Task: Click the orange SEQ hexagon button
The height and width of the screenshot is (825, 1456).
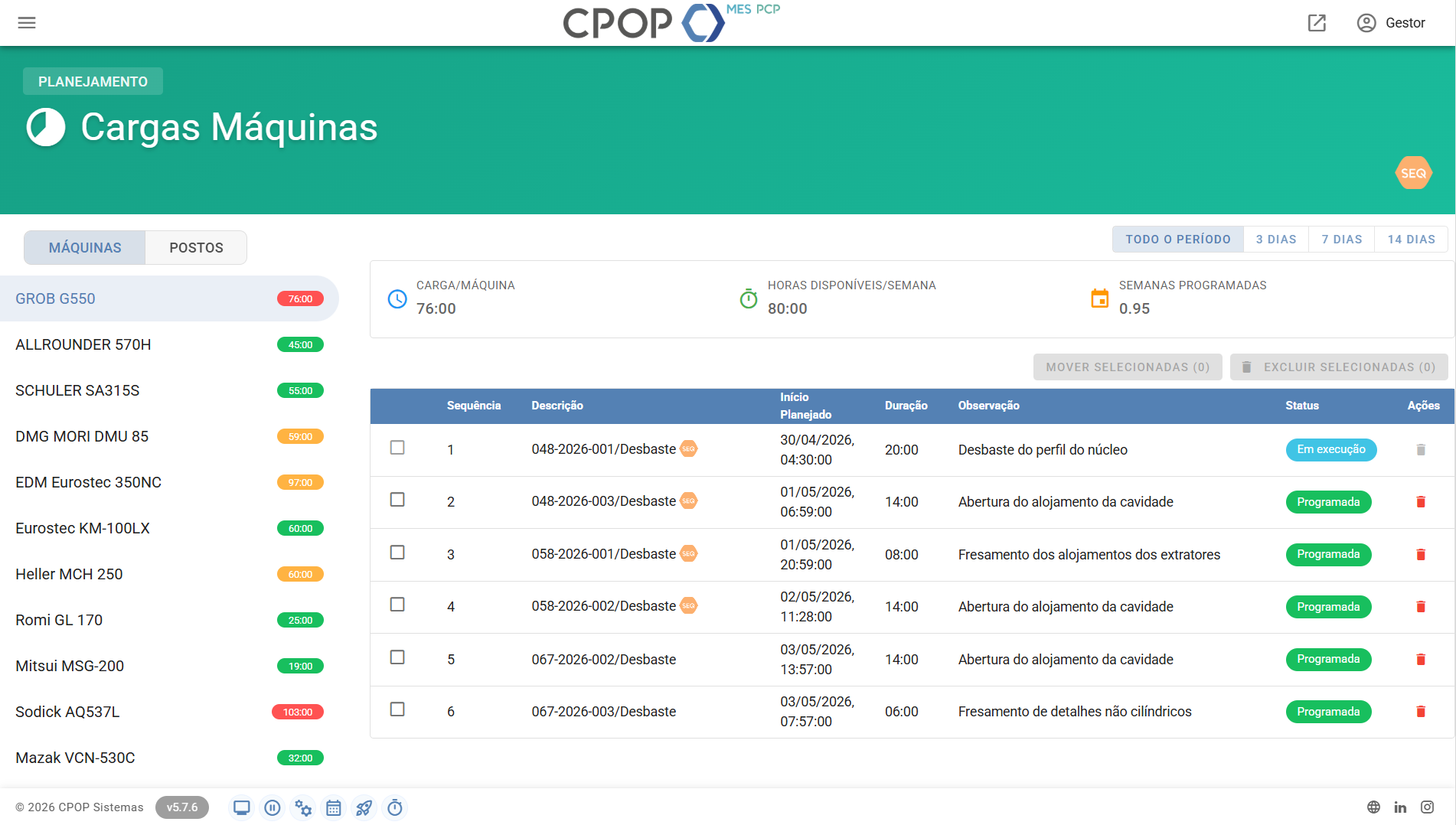Action: pos(1413,173)
